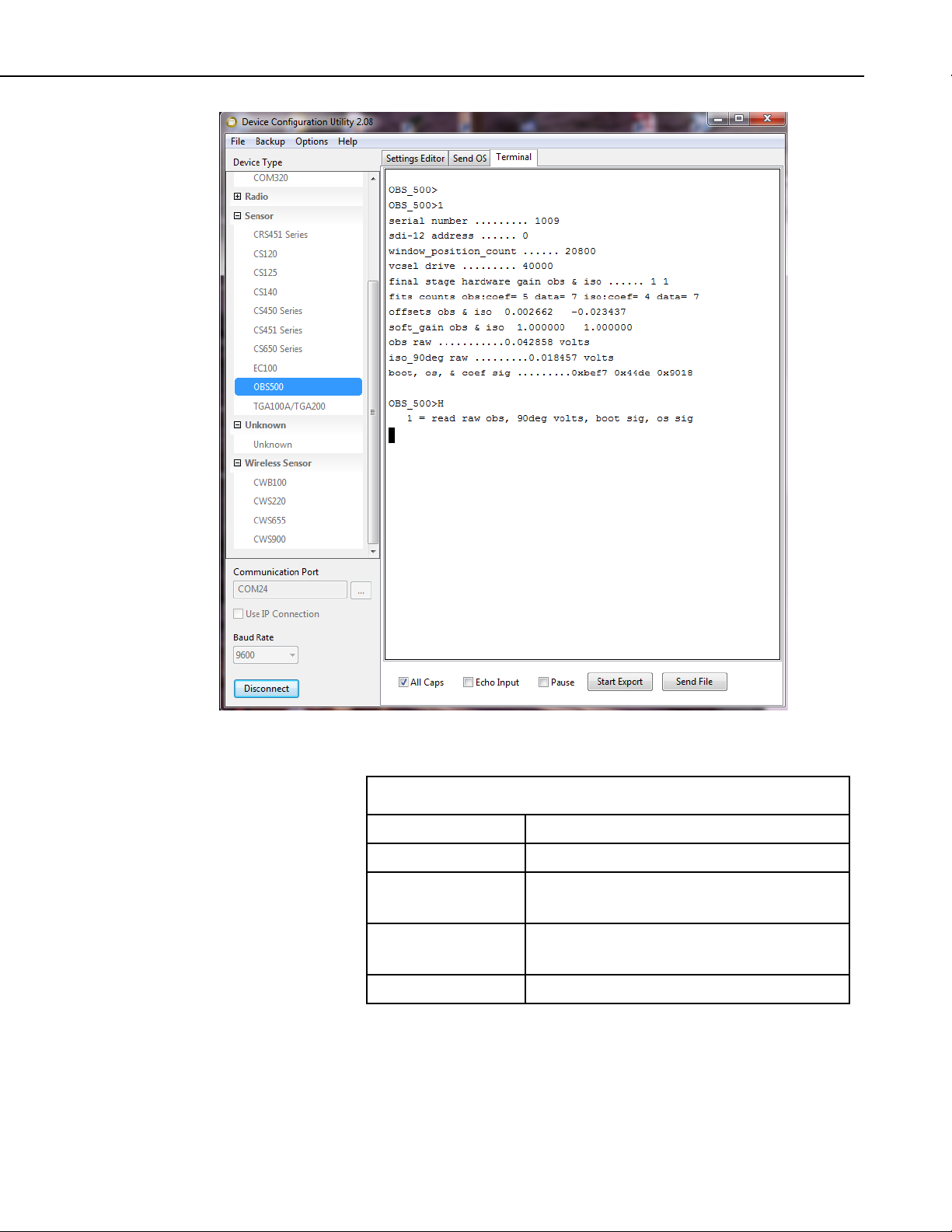
Task: Click the Send File button
Action: pyautogui.click(x=695, y=682)
